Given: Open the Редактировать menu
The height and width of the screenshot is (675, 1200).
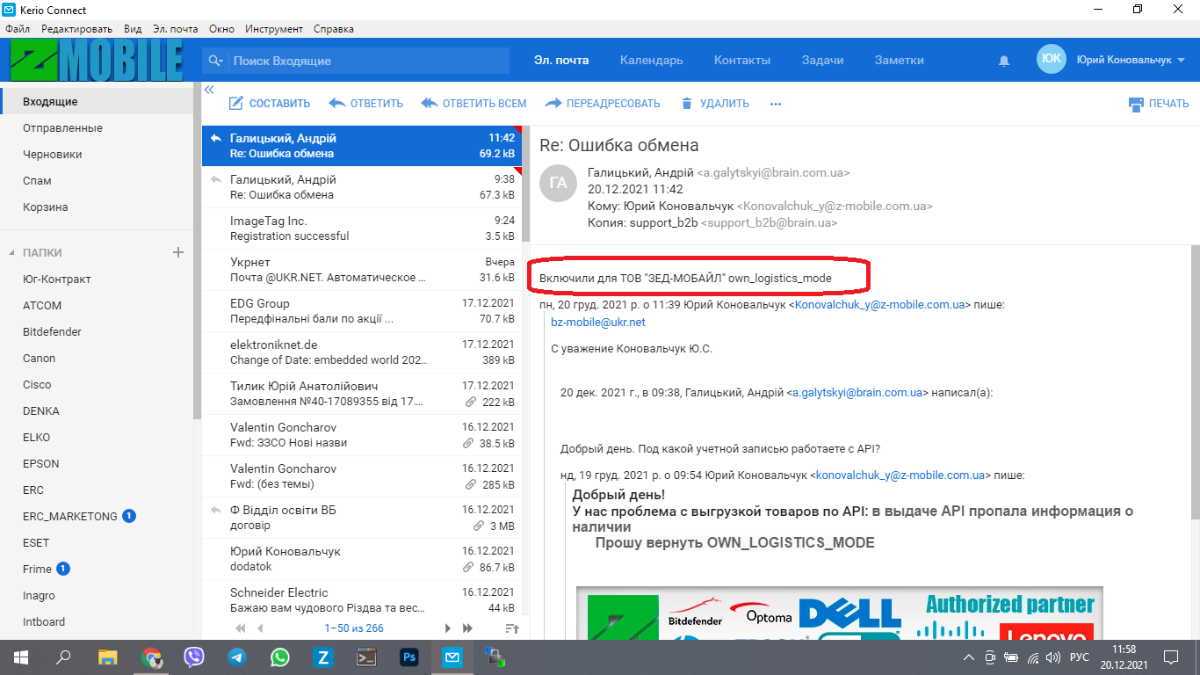Looking at the screenshot, I should [76, 29].
